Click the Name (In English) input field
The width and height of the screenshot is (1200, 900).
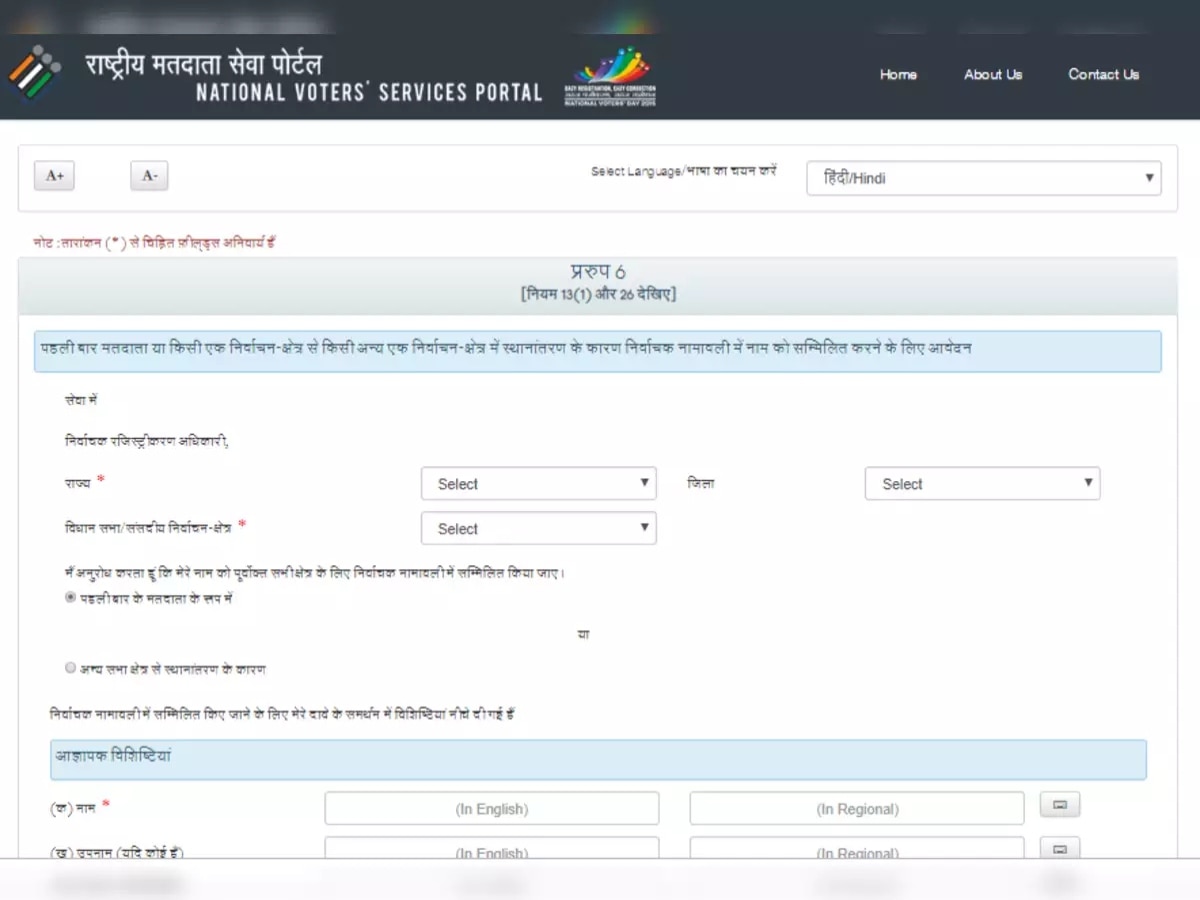click(x=491, y=808)
